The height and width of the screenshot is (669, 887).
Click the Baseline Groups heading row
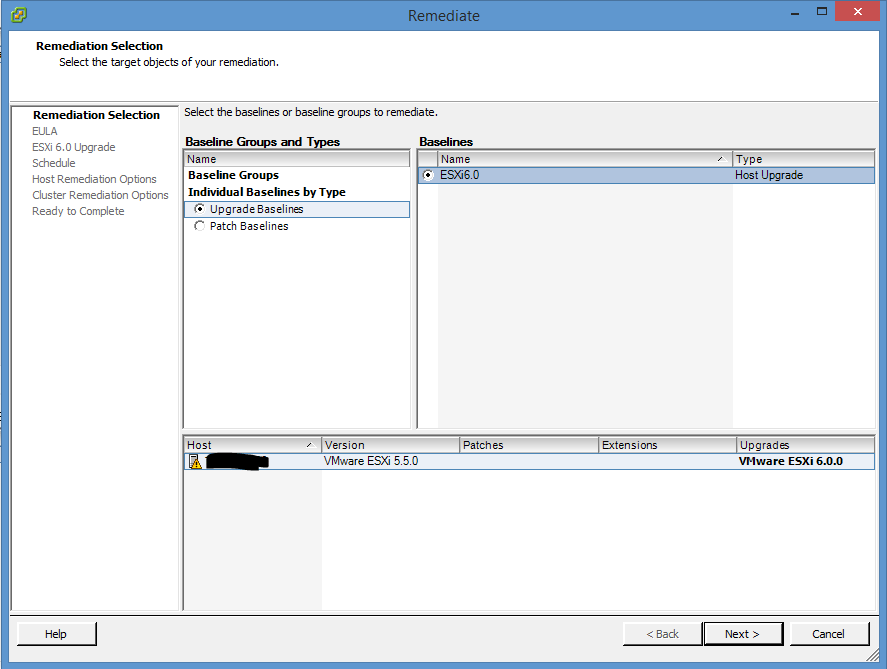[297, 175]
